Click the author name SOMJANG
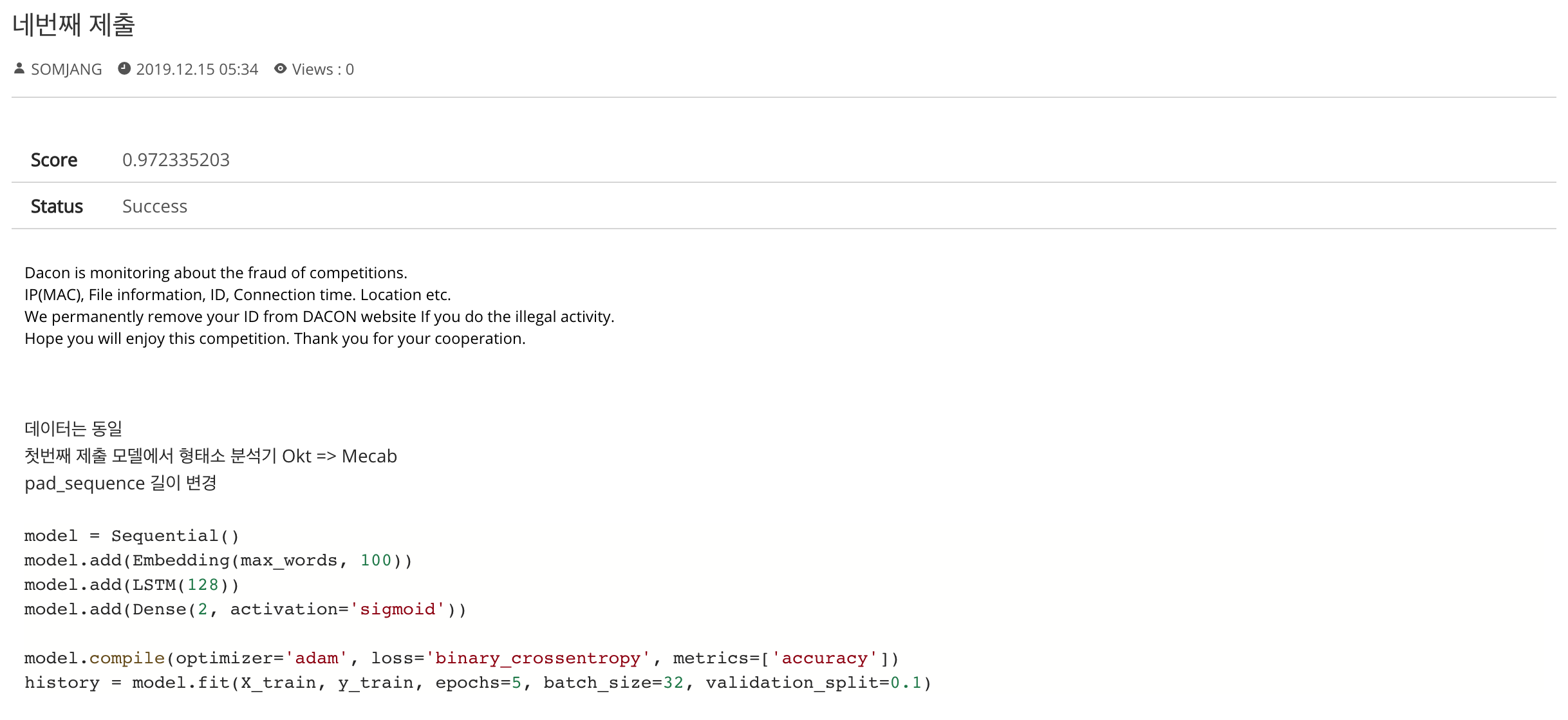Image resolution: width=1568 pixels, height=720 pixels. click(x=66, y=70)
